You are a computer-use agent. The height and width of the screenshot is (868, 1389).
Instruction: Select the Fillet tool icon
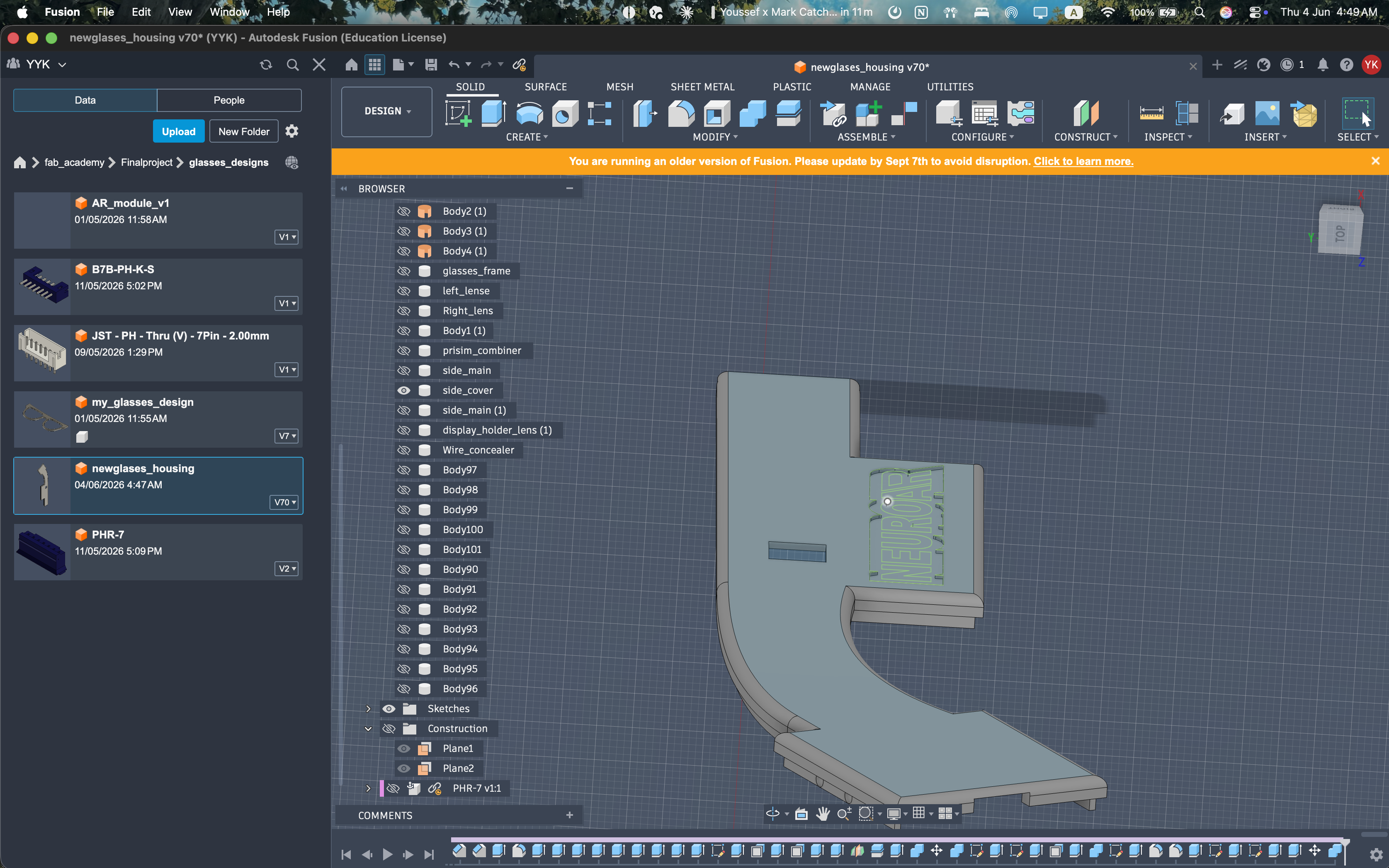(x=681, y=113)
